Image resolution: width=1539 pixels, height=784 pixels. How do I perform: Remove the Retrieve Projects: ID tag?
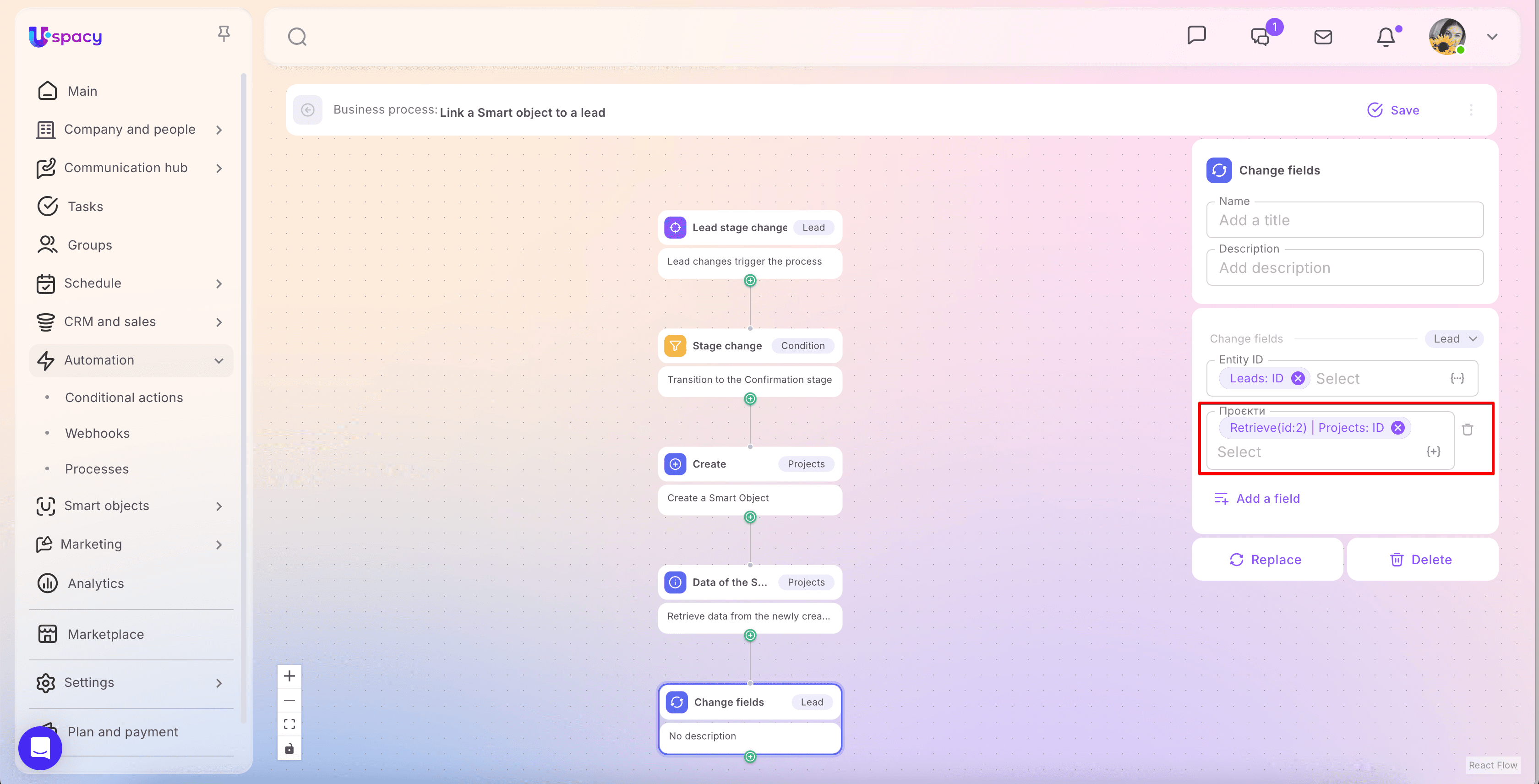click(1397, 428)
